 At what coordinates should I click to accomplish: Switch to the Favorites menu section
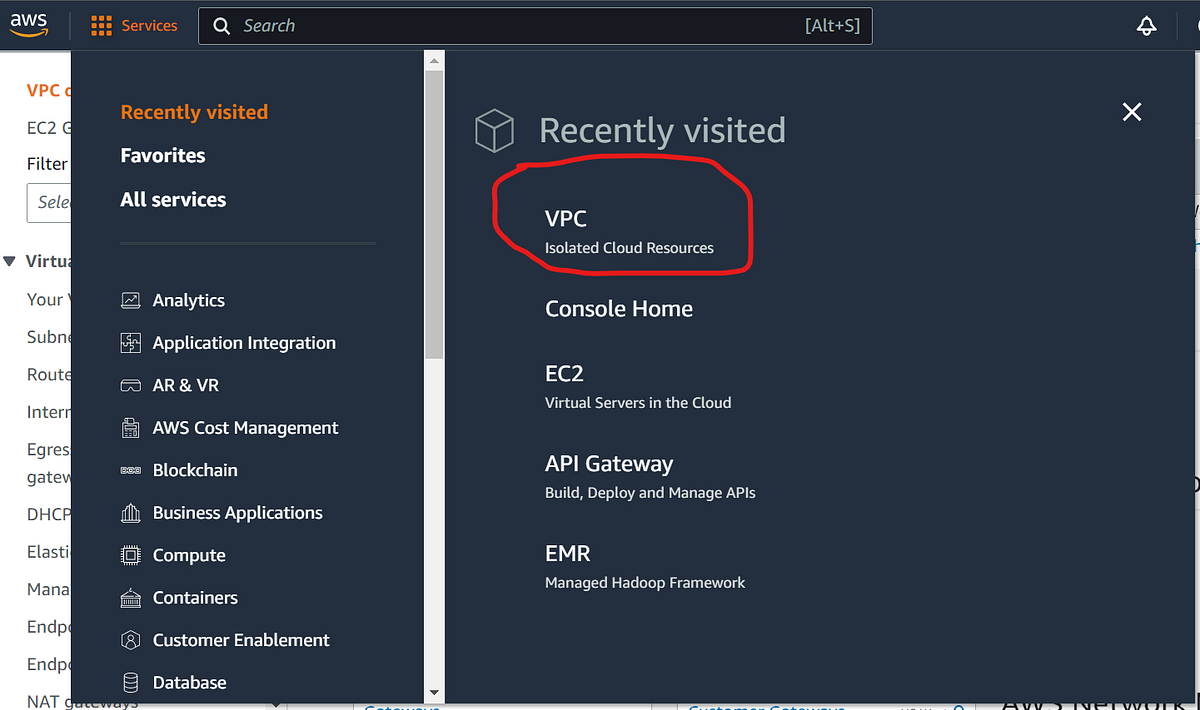coord(161,155)
